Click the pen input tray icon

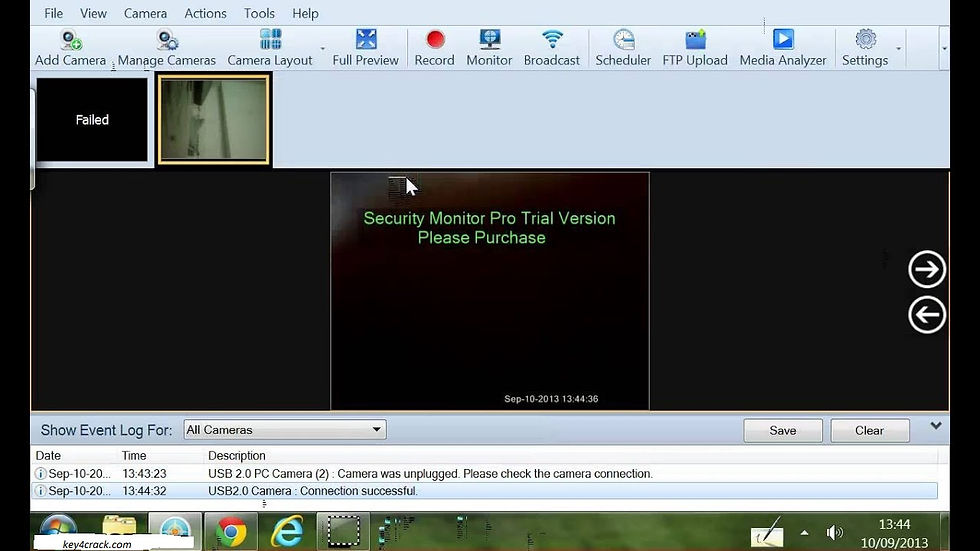tap(768, 533)
